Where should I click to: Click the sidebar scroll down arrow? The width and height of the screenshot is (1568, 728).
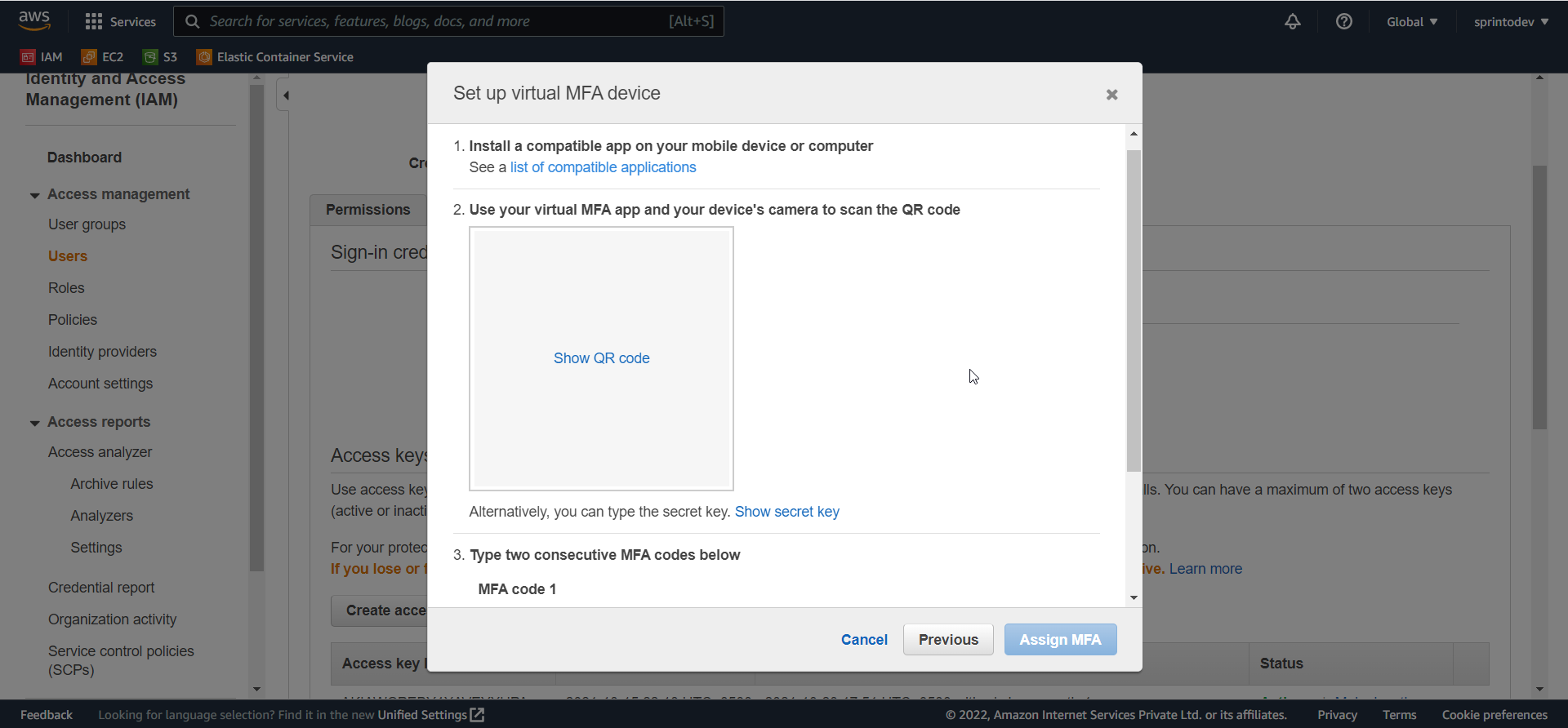(256, 690)
